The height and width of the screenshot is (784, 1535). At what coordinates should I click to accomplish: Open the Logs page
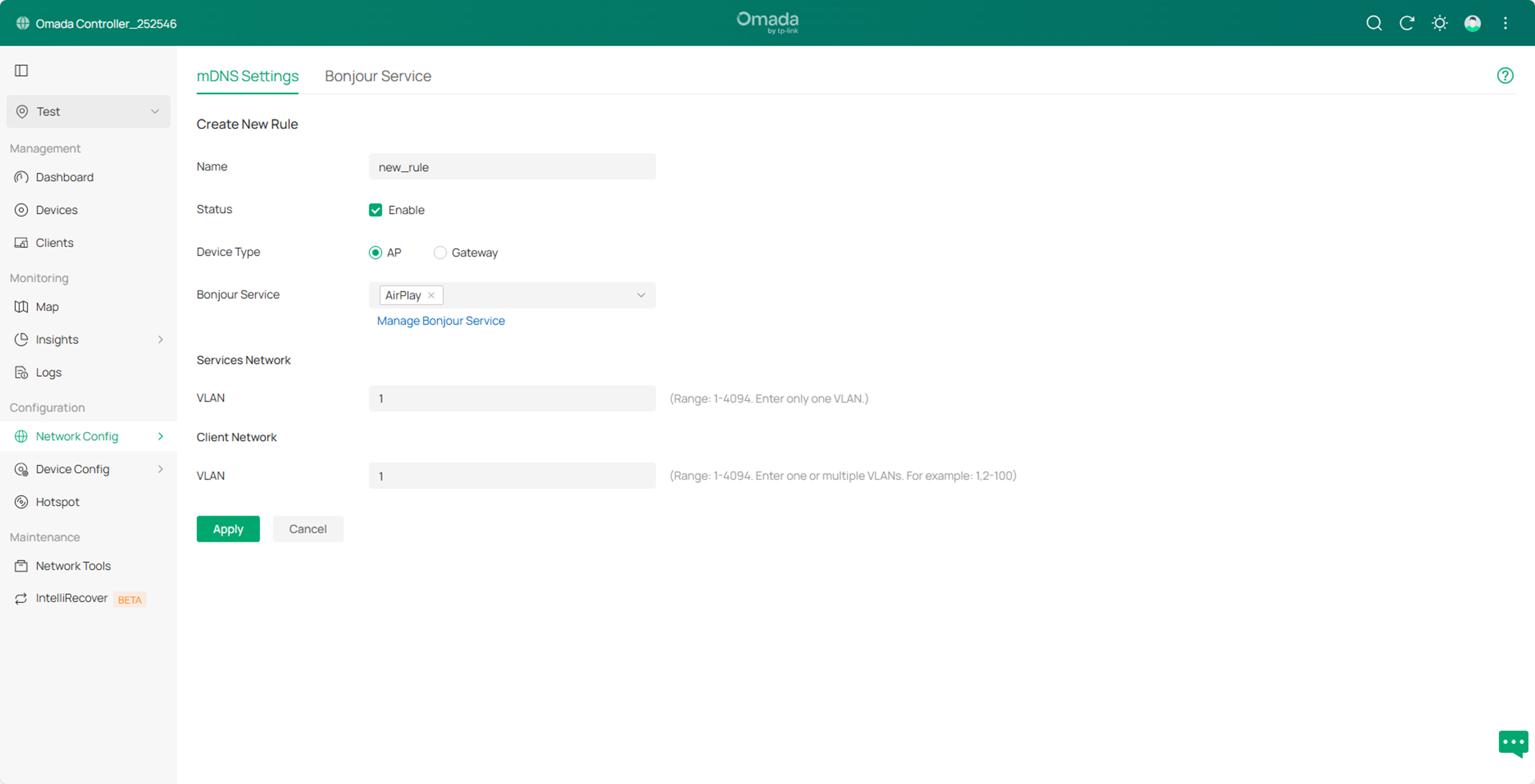(48, 372)
